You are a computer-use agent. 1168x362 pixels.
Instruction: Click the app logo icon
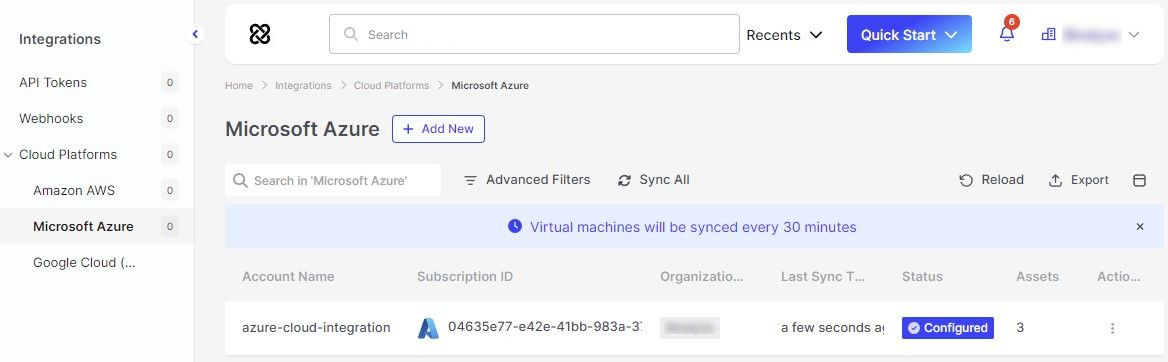point(260,34)
